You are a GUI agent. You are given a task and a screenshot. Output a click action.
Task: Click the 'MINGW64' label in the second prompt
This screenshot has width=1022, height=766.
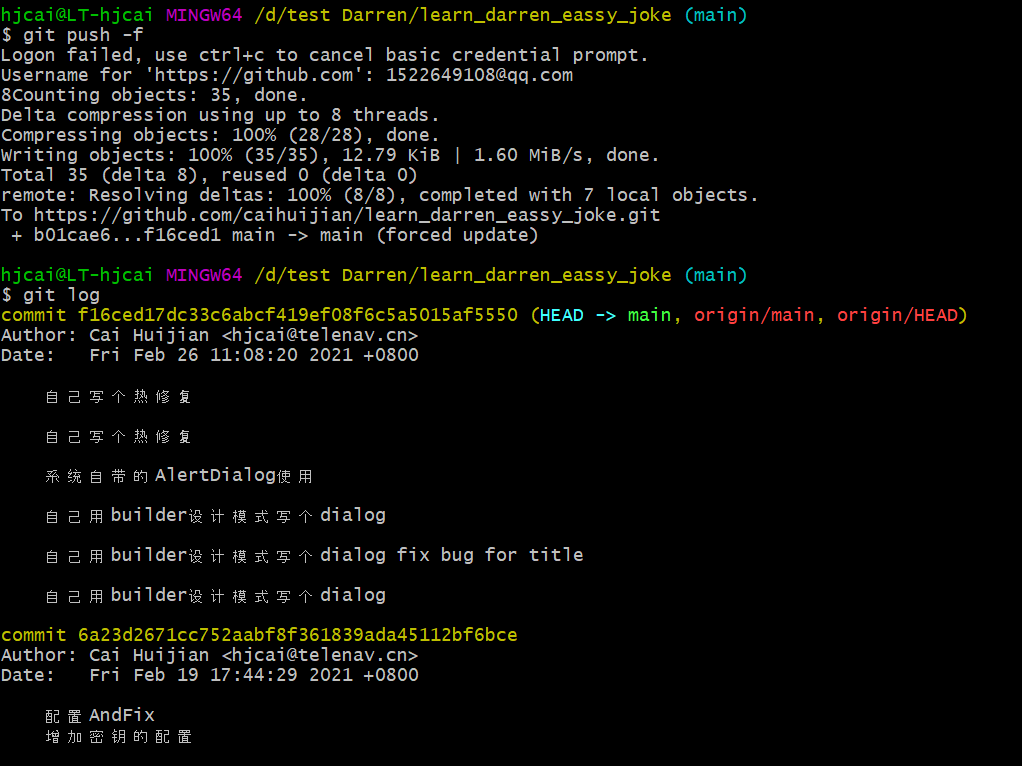click(x=204, y=275)
